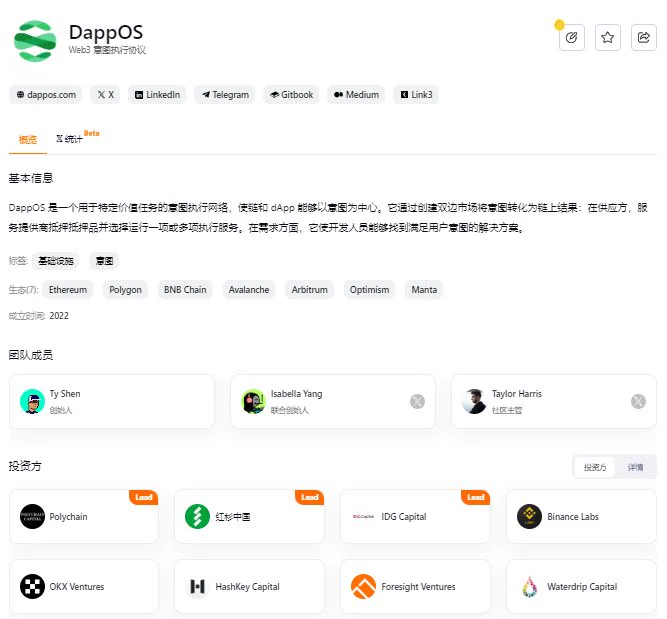The height and width of the screenshot is (619, 667).
Task: Open the Medium link
Action: click(356, 94)
